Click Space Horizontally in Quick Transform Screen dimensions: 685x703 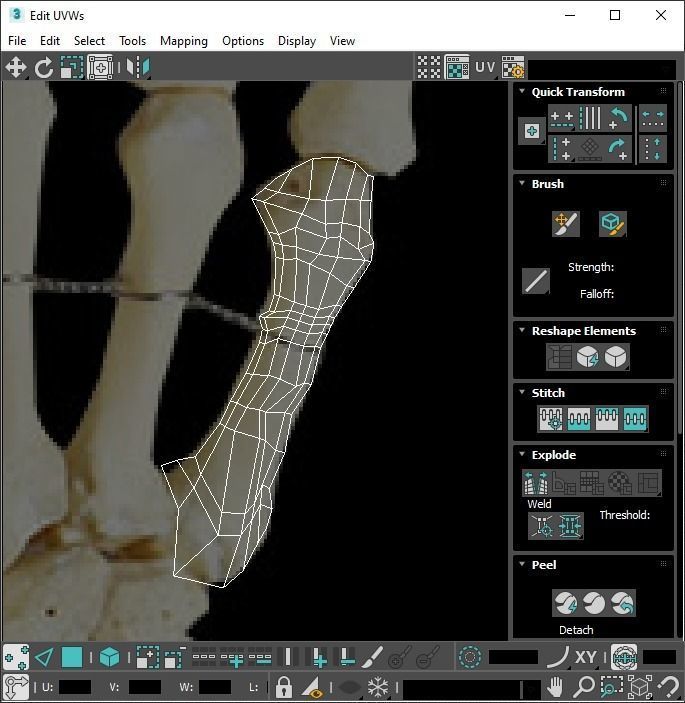pos(653,118)
